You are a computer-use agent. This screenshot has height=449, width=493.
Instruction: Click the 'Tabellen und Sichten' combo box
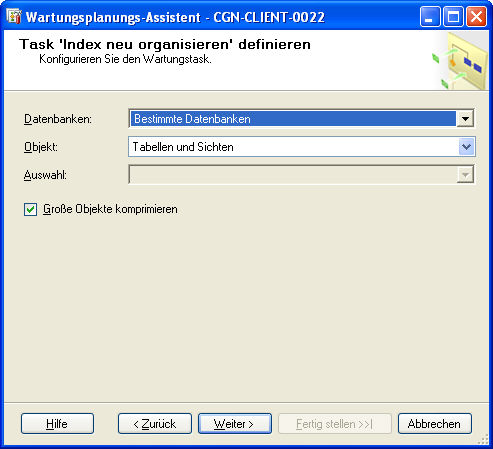302,147
